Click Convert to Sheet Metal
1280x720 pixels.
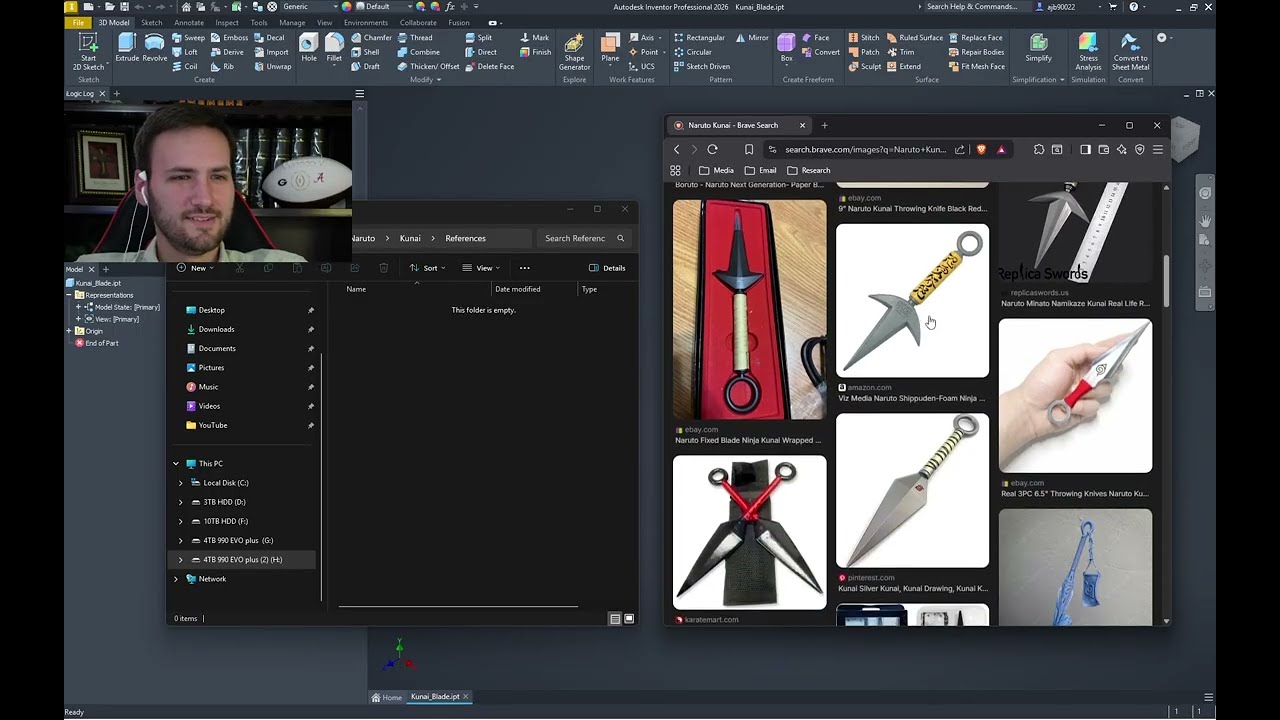tap(1130, 52)
